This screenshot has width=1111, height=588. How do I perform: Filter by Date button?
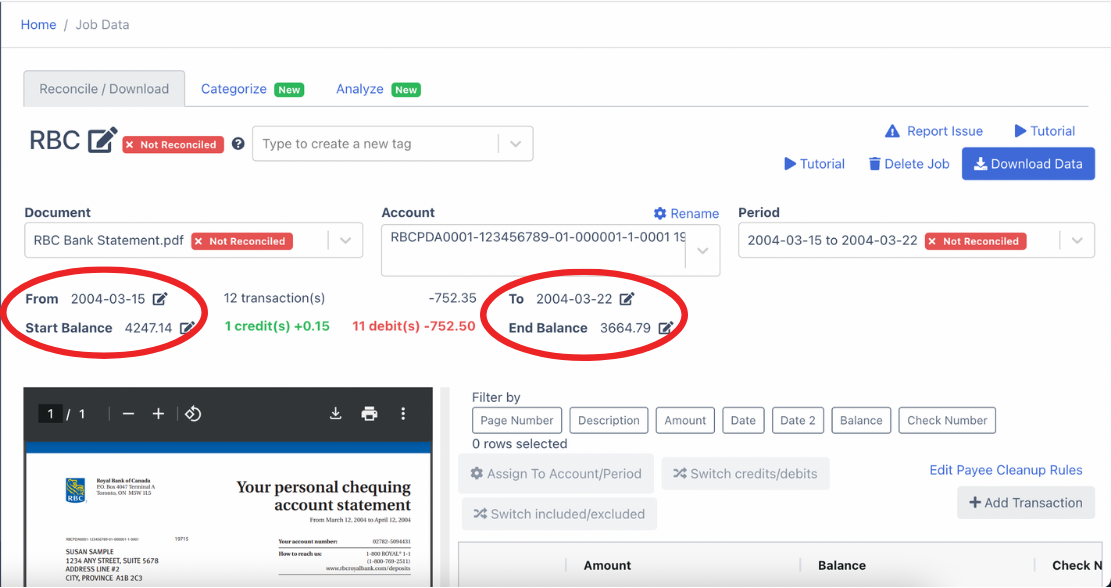743,420
